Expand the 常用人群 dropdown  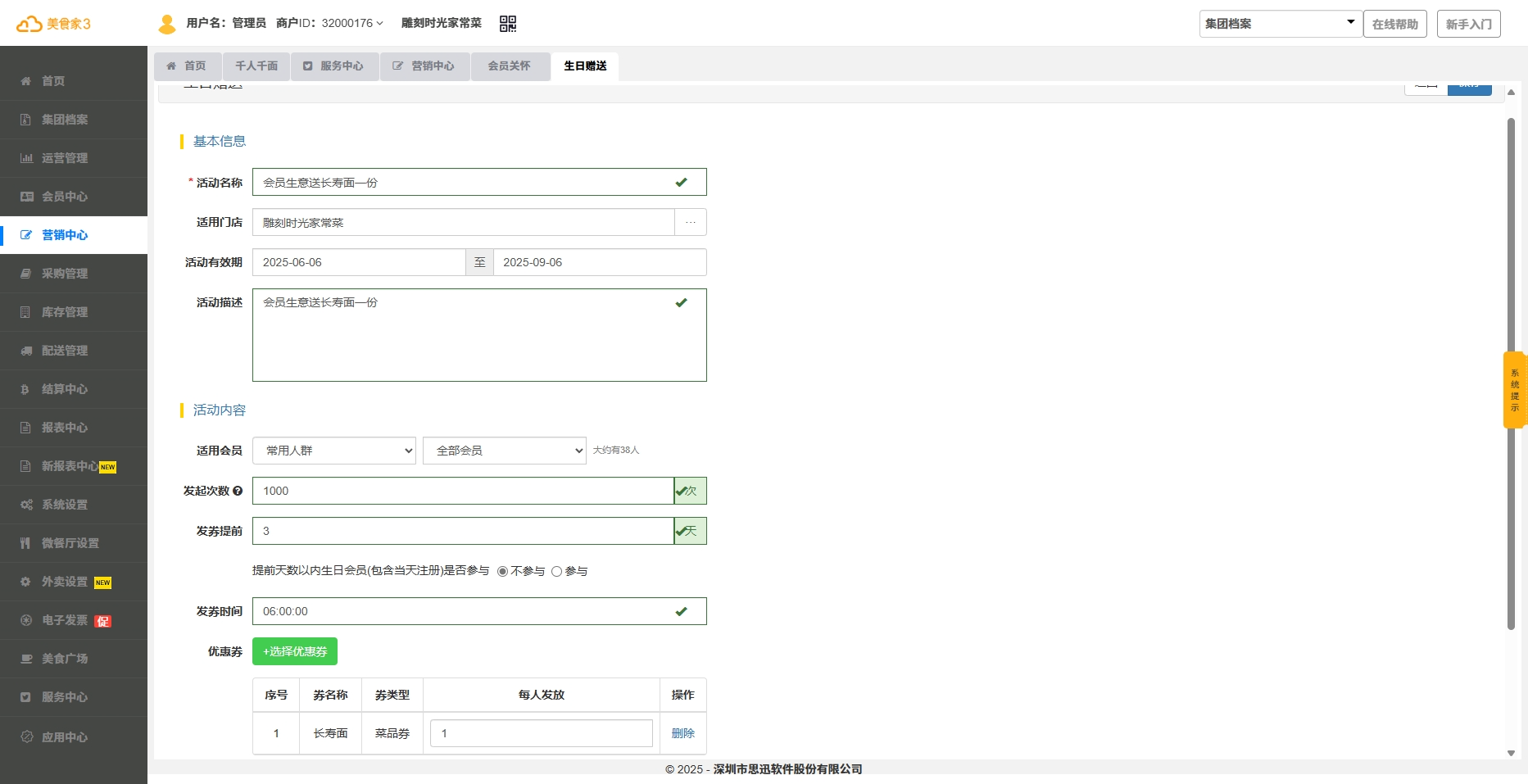click(334, 451)
